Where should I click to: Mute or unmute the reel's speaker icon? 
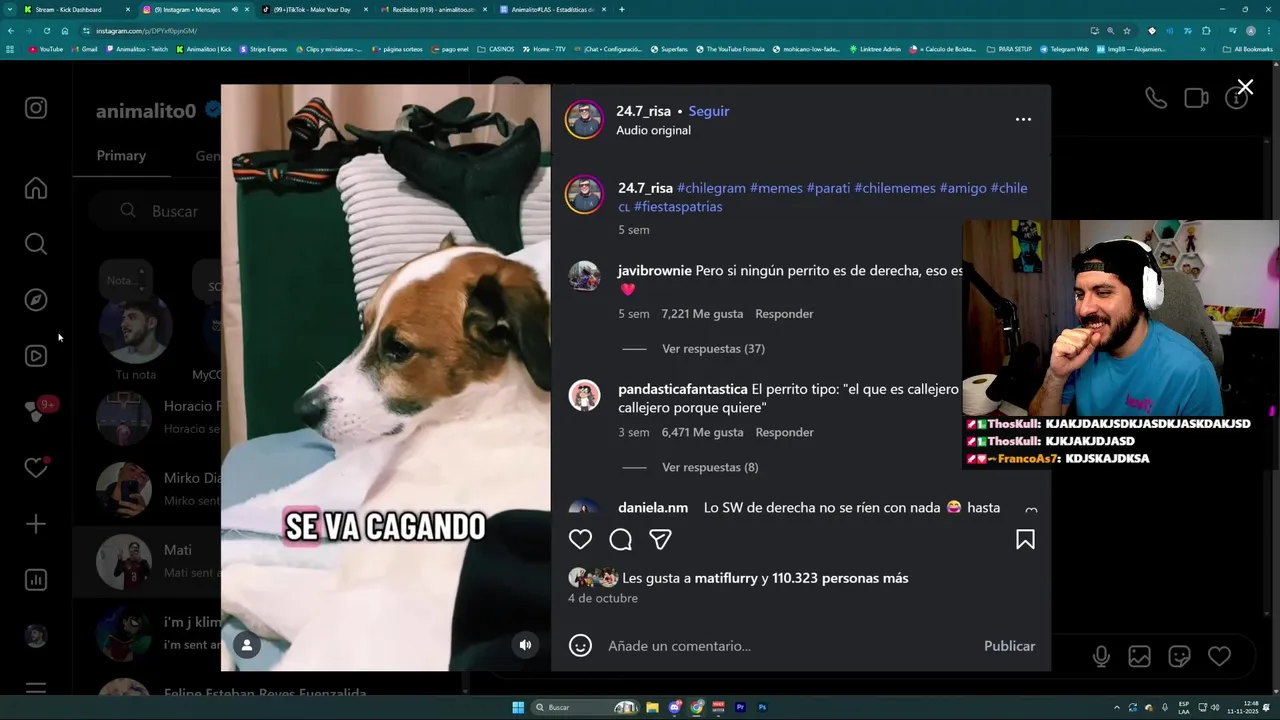[x=525, y=645]
